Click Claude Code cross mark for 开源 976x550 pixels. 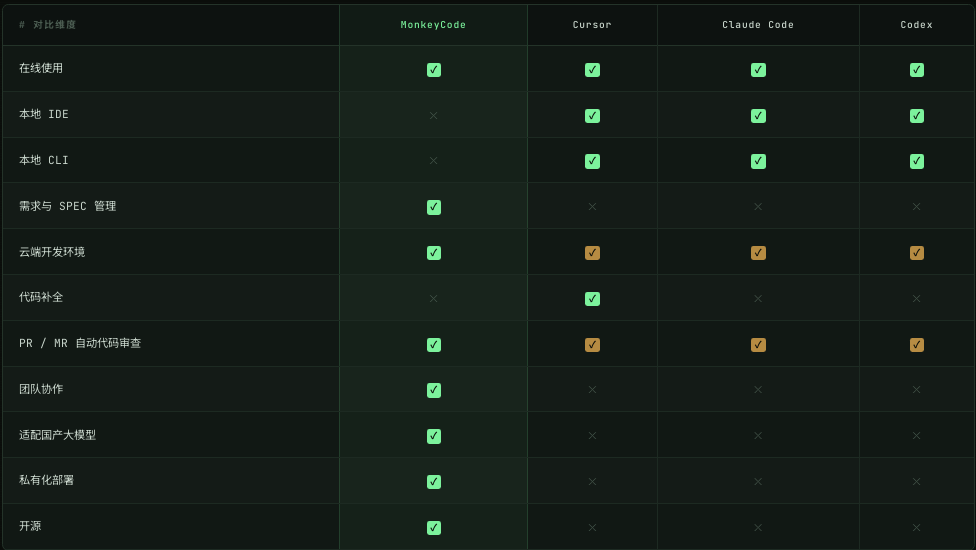coord(758,528)
